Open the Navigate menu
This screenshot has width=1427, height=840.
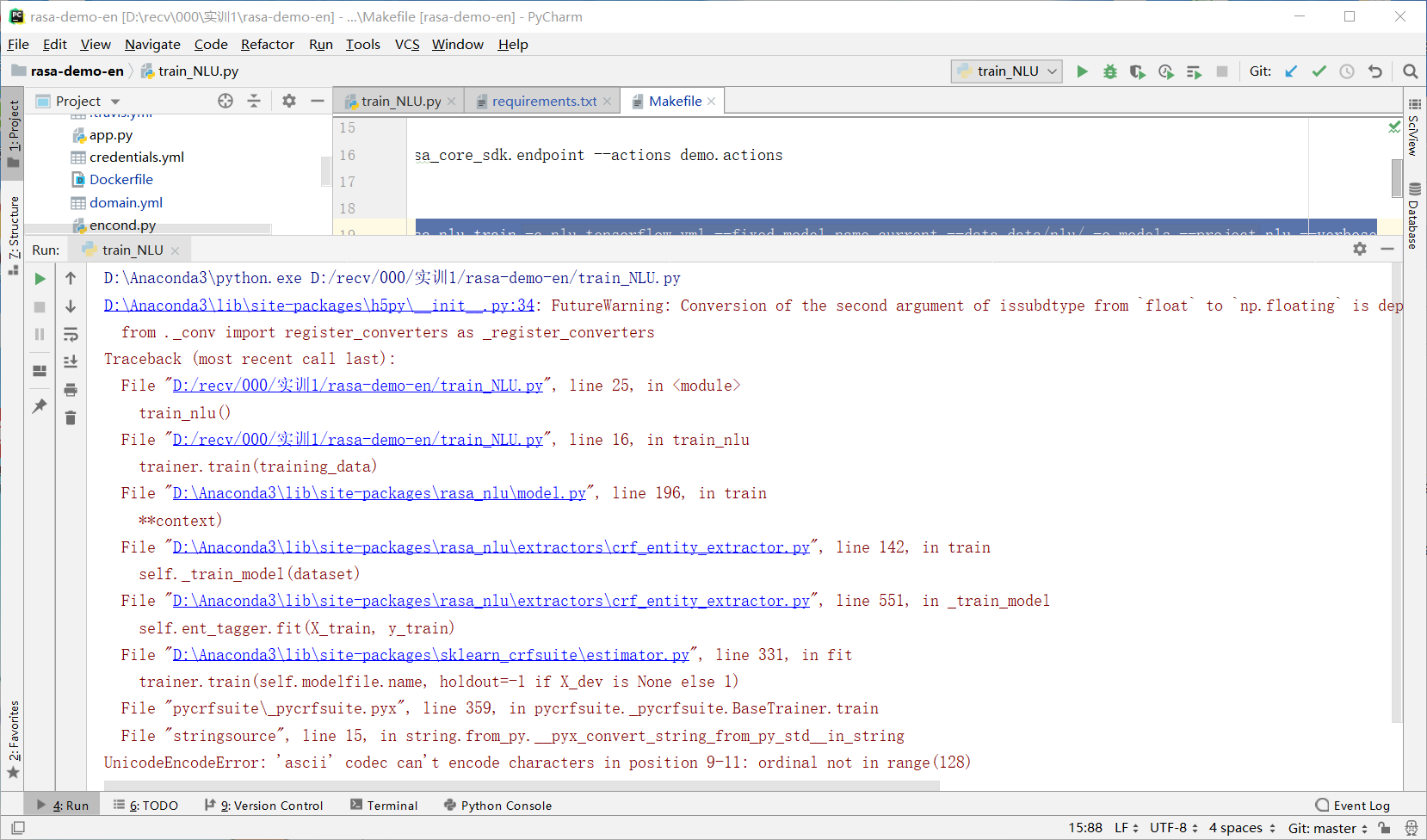[152, 44]
